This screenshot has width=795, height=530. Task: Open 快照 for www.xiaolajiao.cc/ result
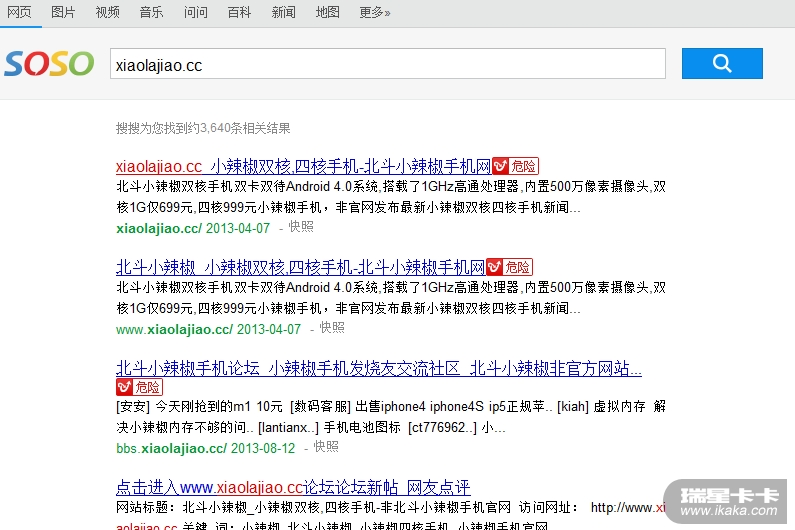click(332, 328)
